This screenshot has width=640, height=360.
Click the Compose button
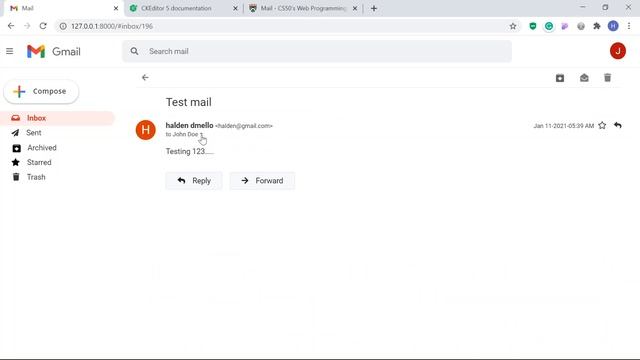41,91
